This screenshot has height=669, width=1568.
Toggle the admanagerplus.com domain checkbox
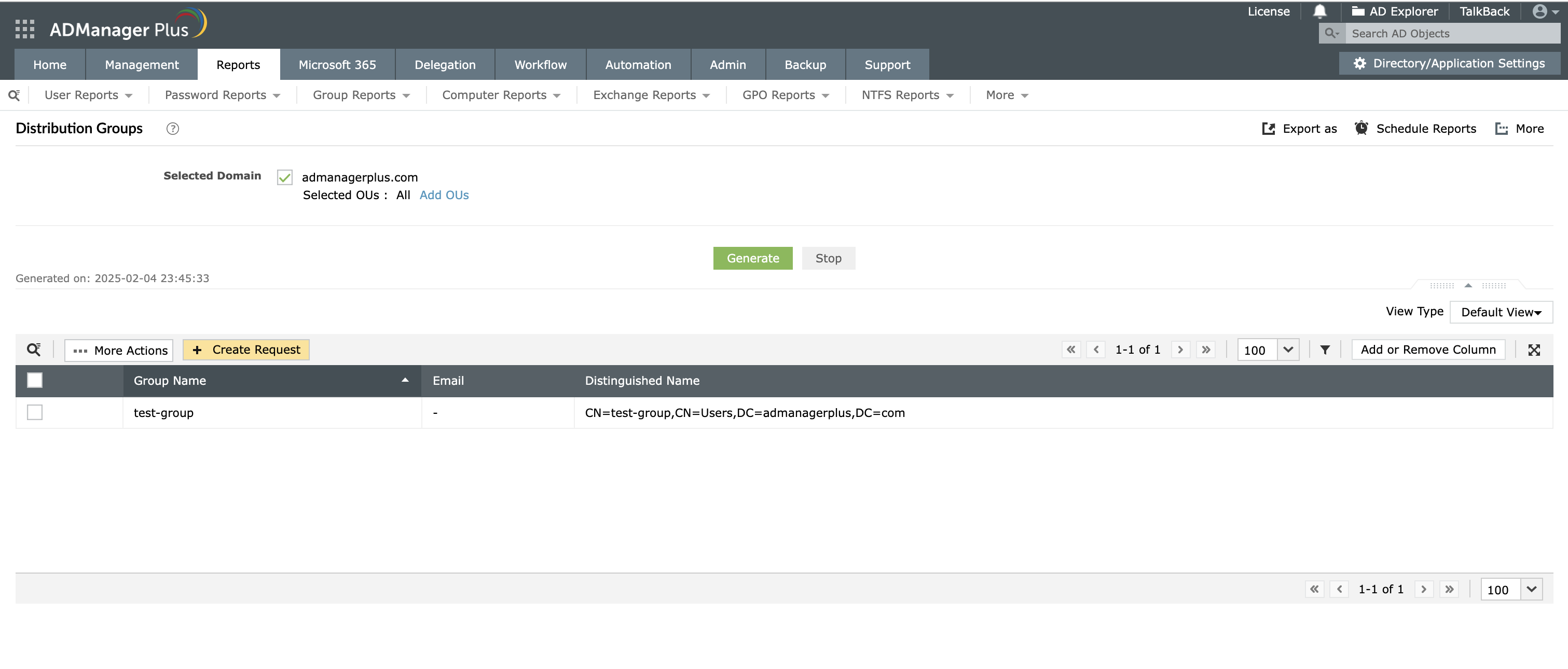[284, 177]
